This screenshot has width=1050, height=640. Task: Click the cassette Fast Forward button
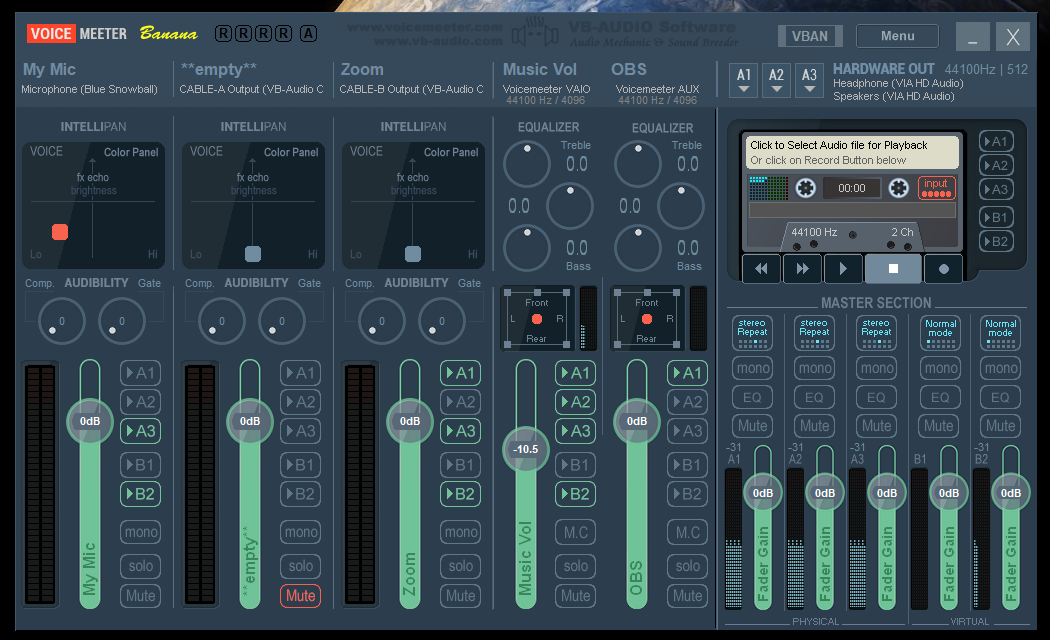click(802, 268)
